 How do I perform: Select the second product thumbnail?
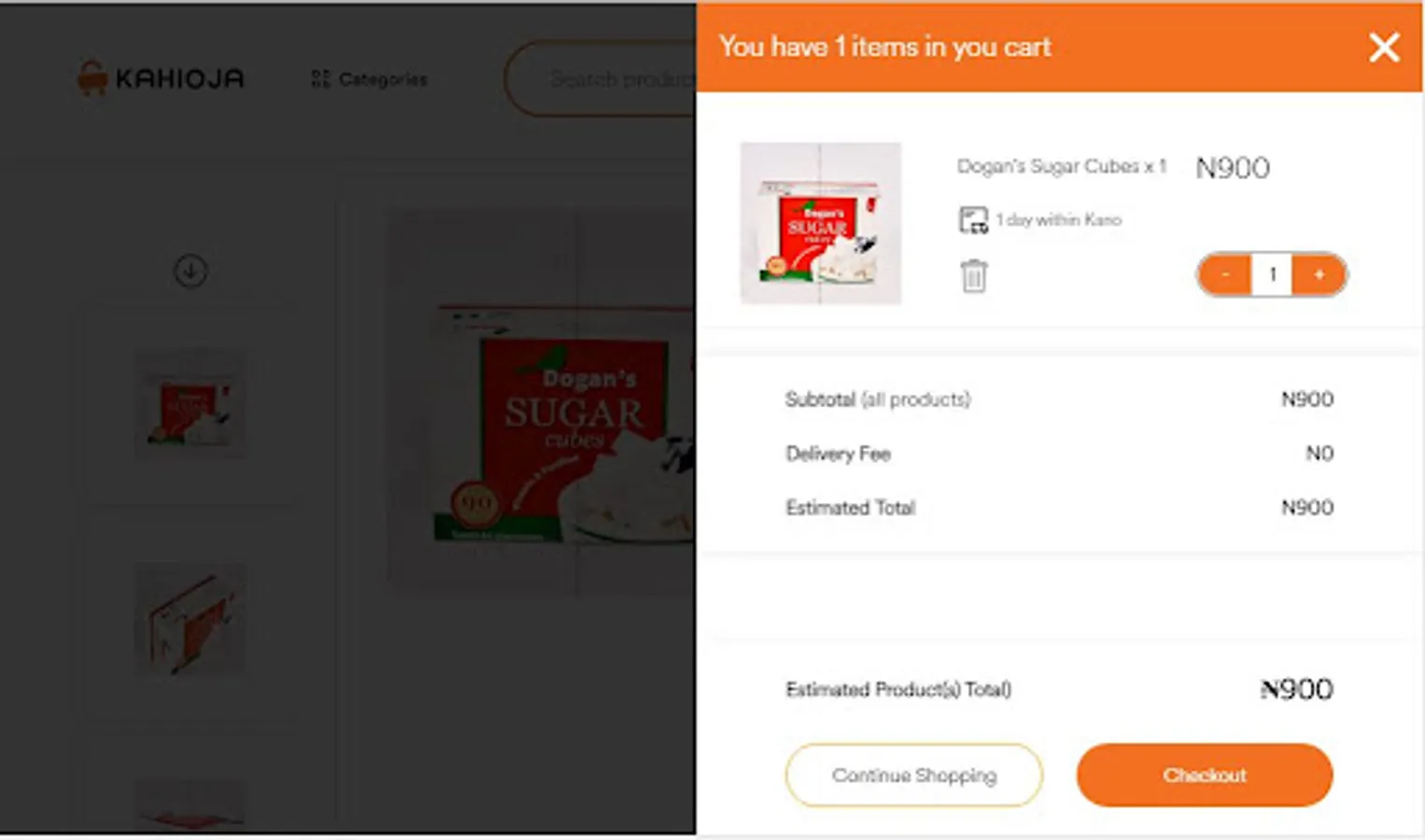[x=190, y=618]
